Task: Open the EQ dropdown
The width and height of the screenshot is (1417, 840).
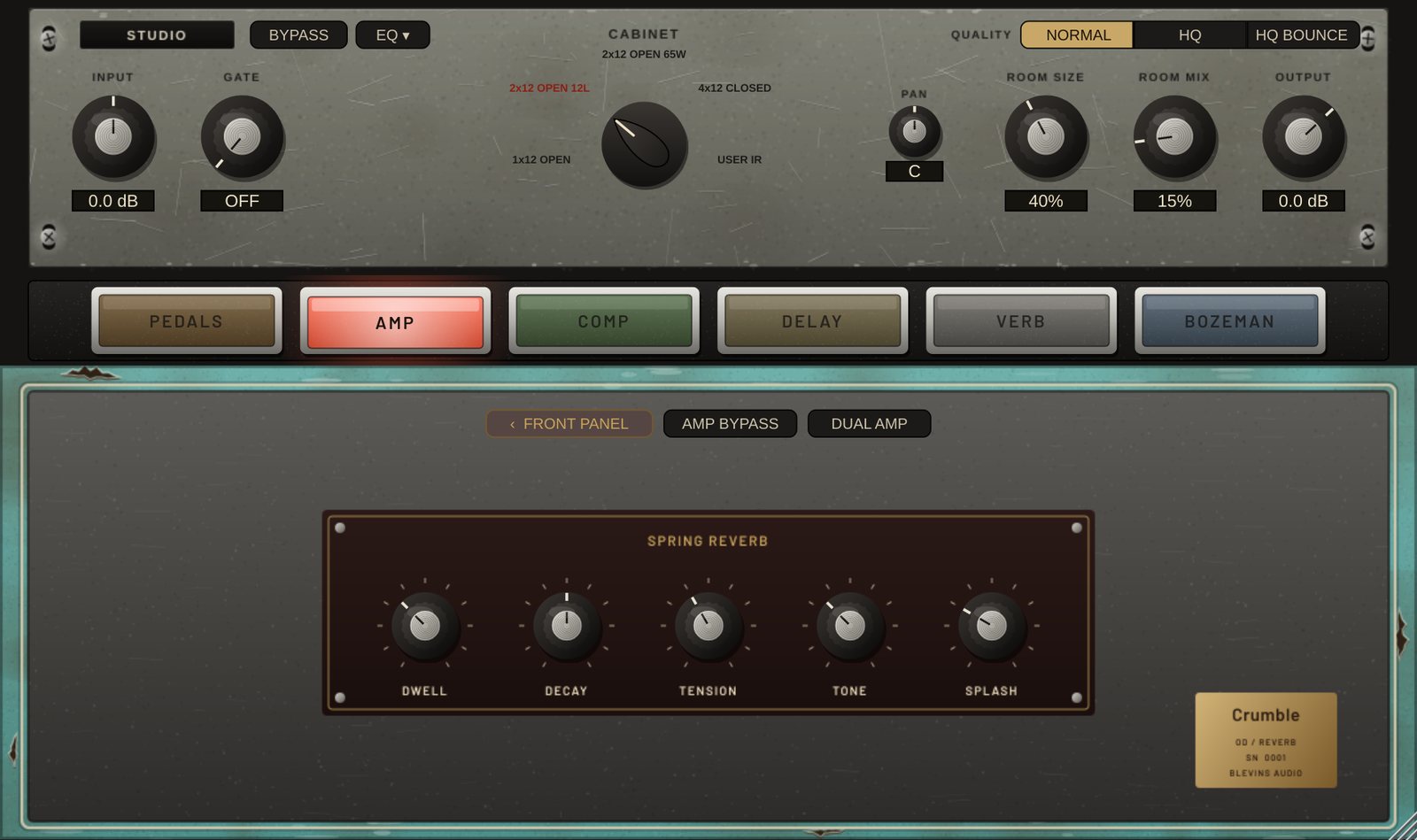Action: pos(392,35)
